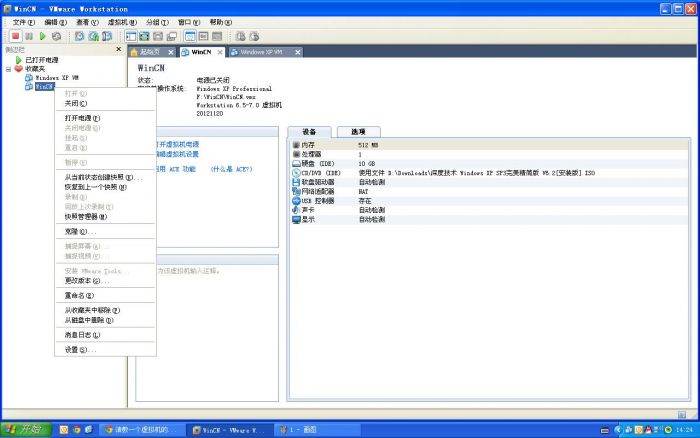Close the WinCN tab
Viewport: 700px width, 438px height.
click(x=220, y=52)
